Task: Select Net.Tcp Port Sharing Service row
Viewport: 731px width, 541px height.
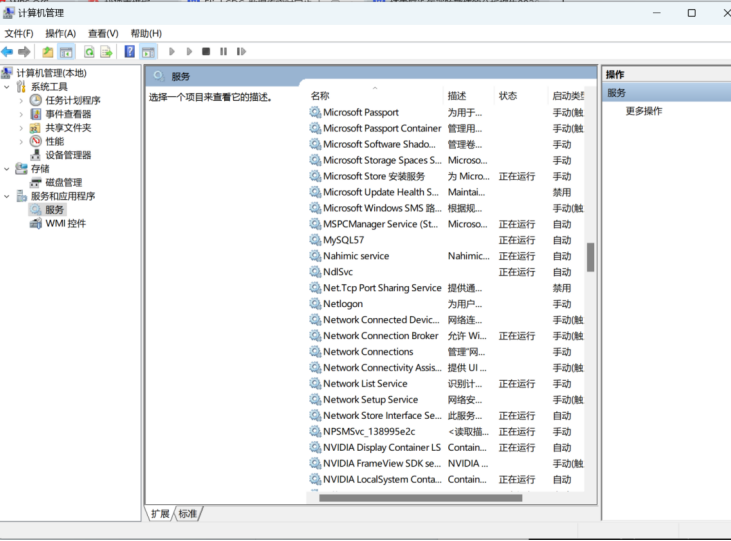Action: click(x=446, y=288)
